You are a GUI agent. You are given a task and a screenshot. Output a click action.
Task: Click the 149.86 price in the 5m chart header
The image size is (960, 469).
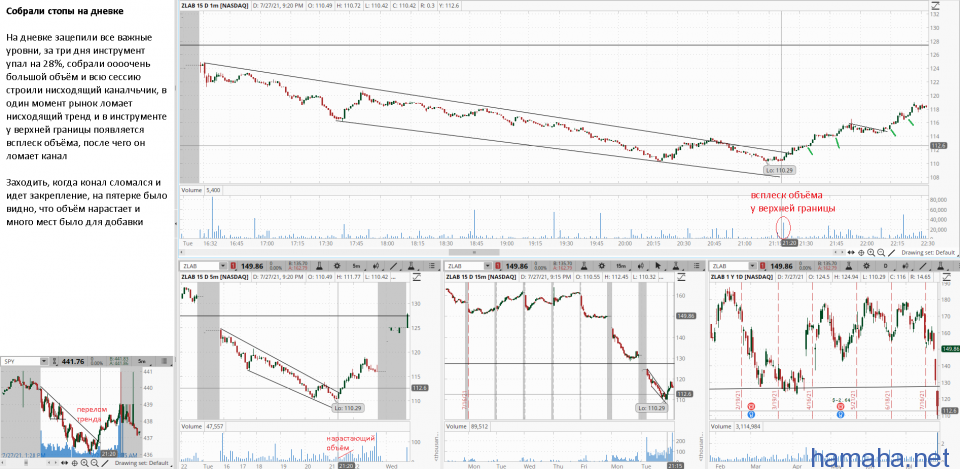[252, 266]
